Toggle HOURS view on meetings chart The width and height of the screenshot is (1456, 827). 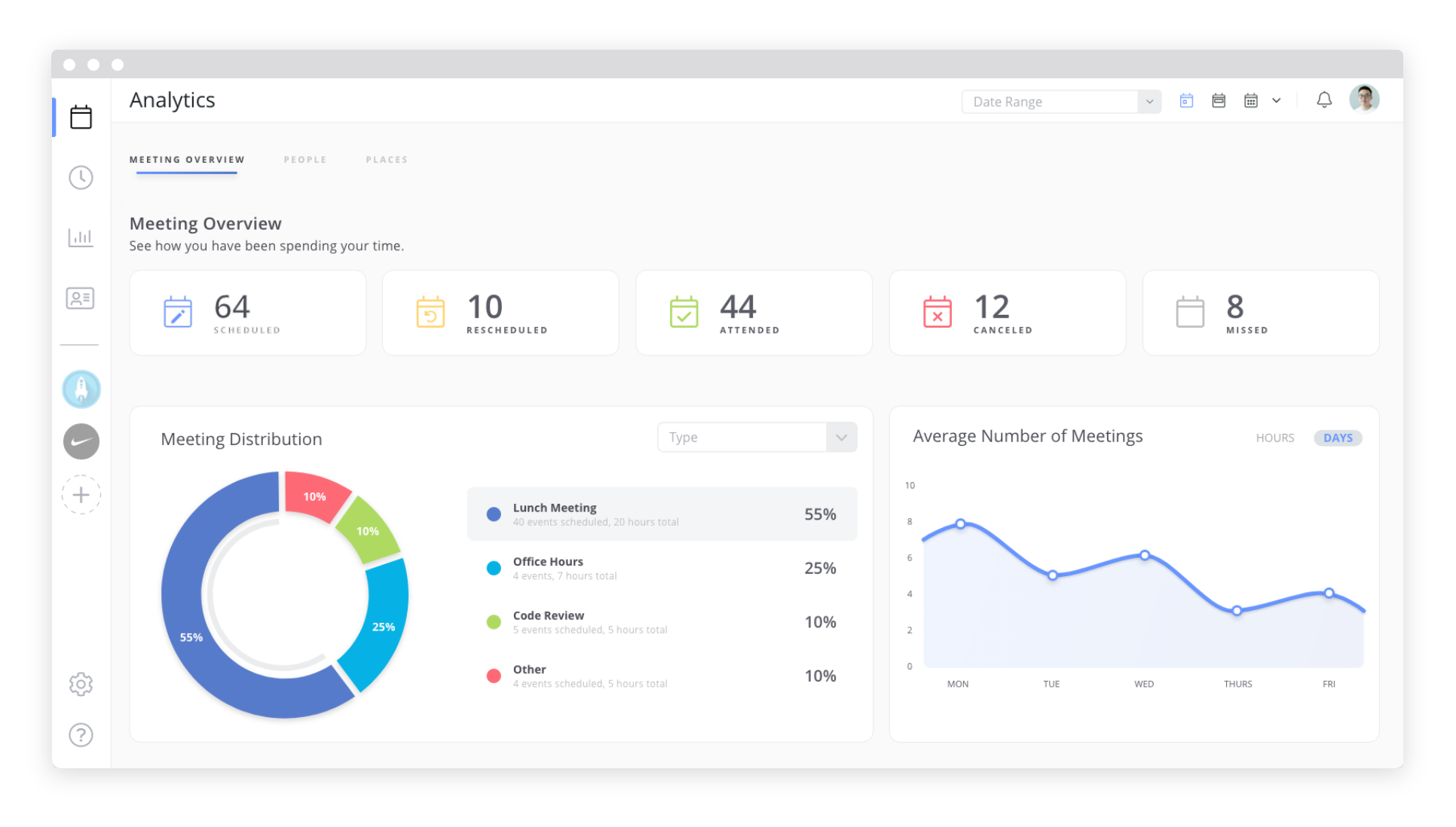(x=1275, y=437)
